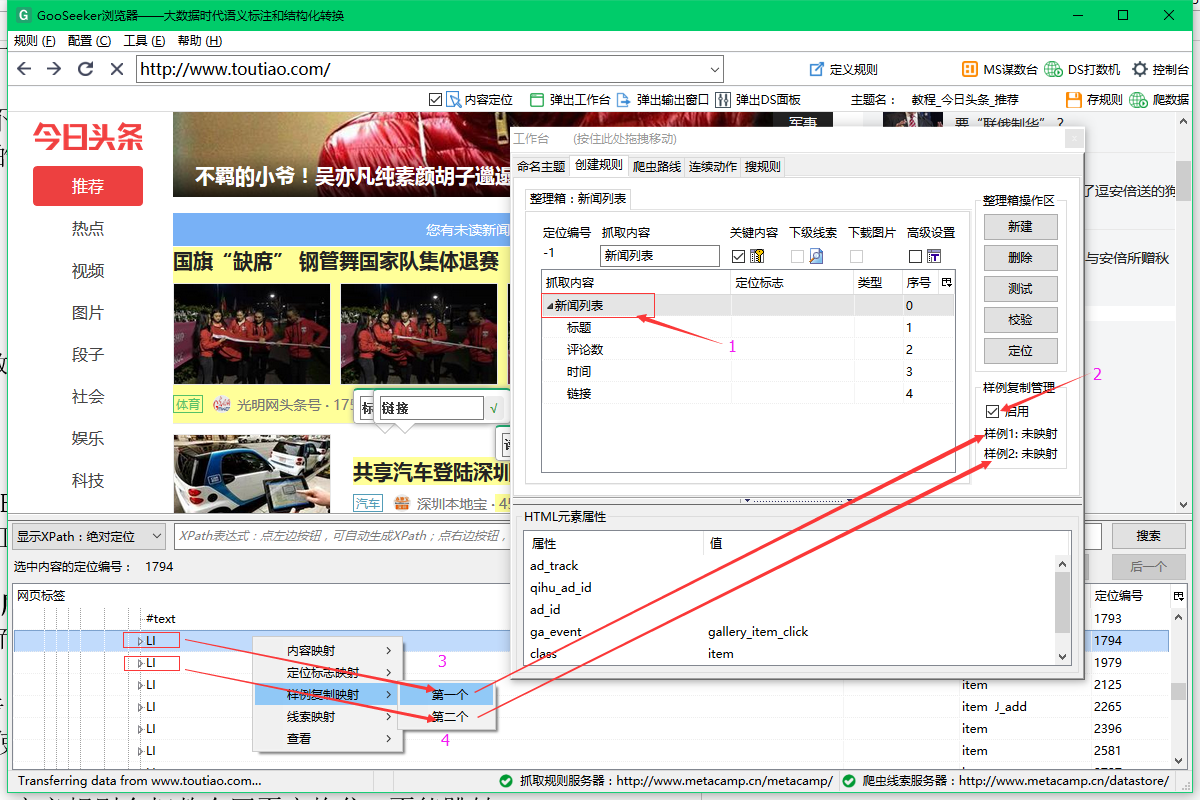The image size is (1200, 800).
Task: Toggle the 下级线索 checkbox
Action: [x=797, y=256]
